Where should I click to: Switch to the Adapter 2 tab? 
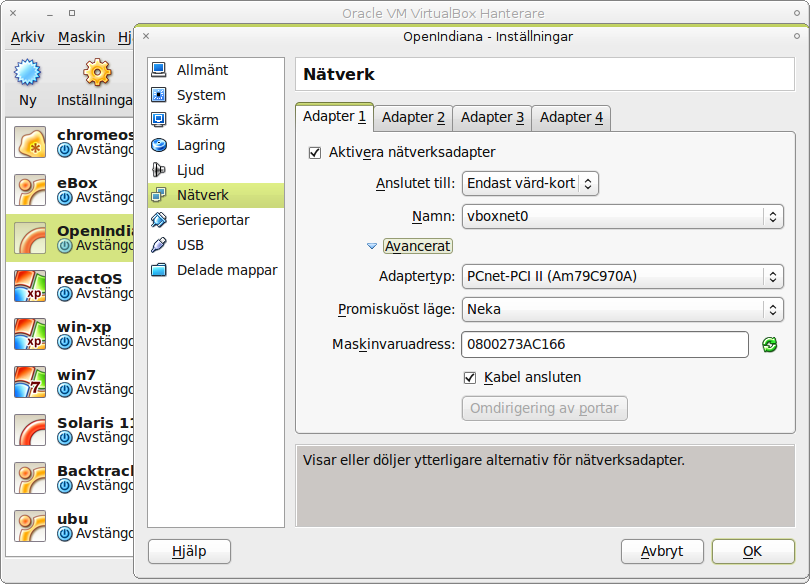[413, 118]
